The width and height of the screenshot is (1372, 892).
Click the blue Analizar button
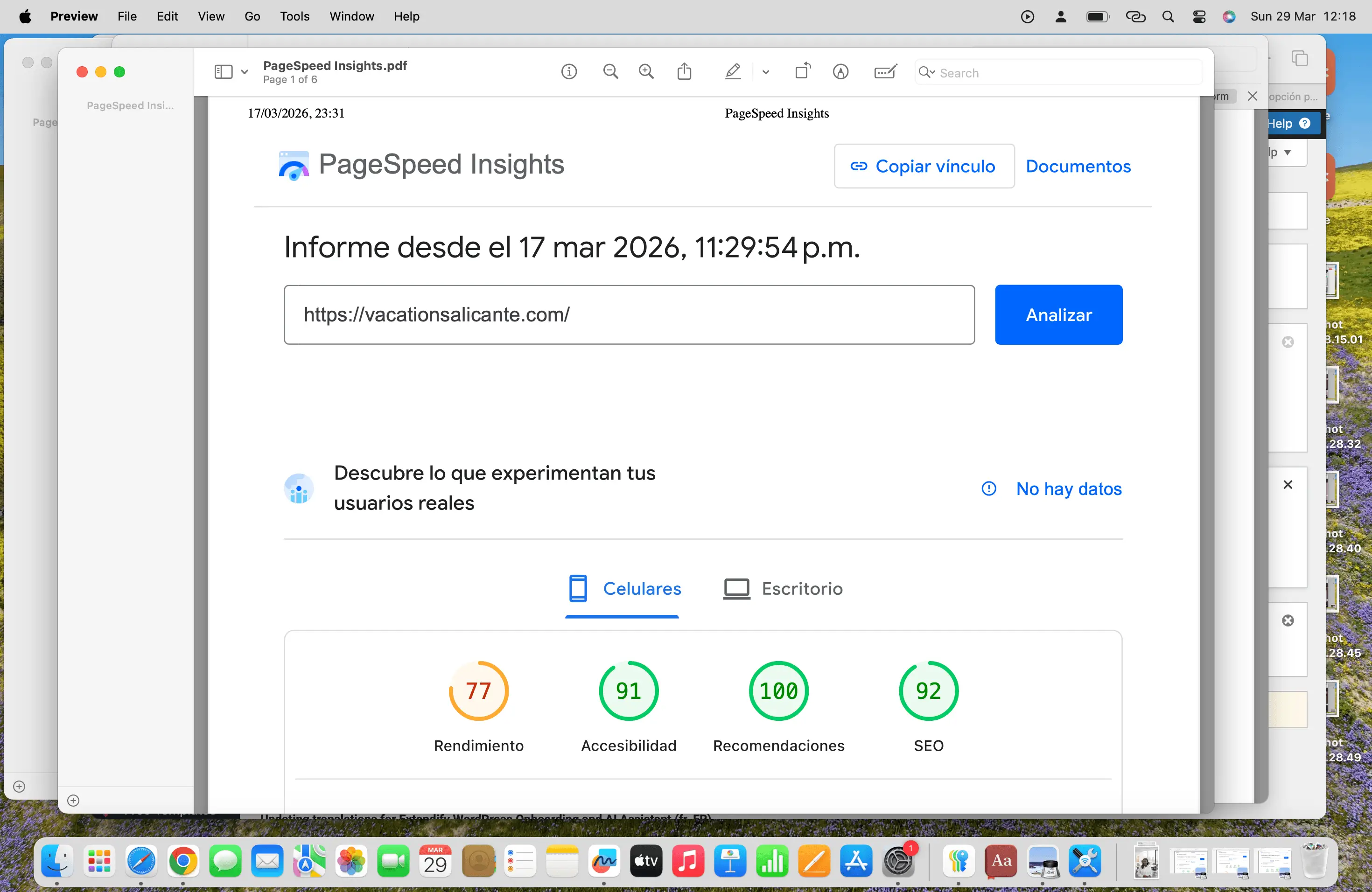[1058, 314]
